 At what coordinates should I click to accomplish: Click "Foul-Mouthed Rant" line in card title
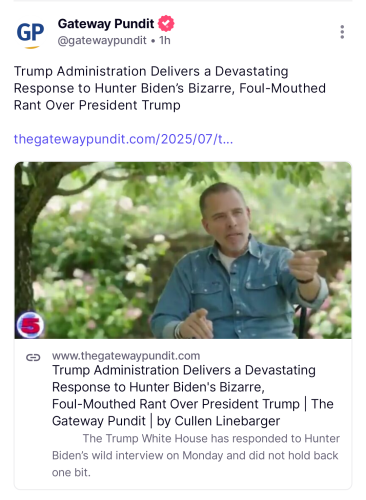click(133, 404)
